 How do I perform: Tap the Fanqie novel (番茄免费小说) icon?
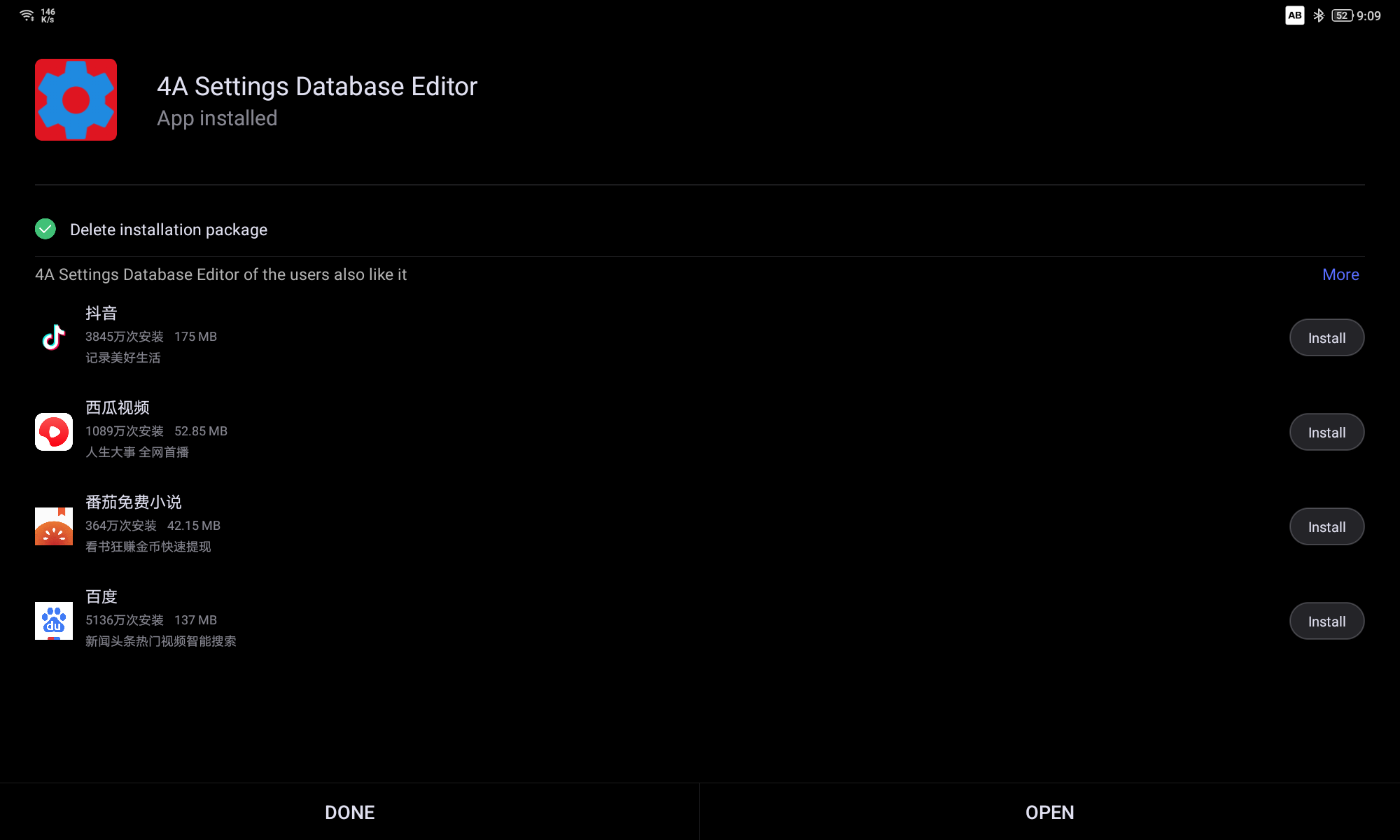[x=54, y=526]
